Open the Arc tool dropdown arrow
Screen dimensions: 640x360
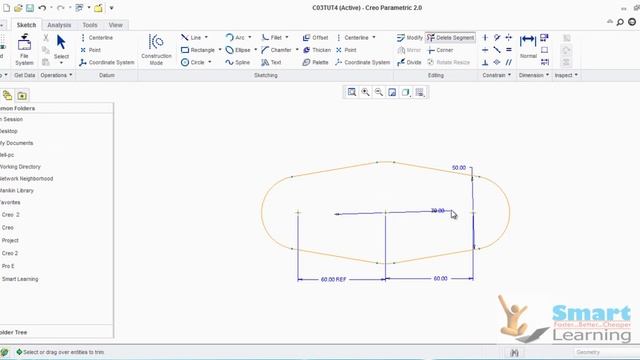point(250,37)
